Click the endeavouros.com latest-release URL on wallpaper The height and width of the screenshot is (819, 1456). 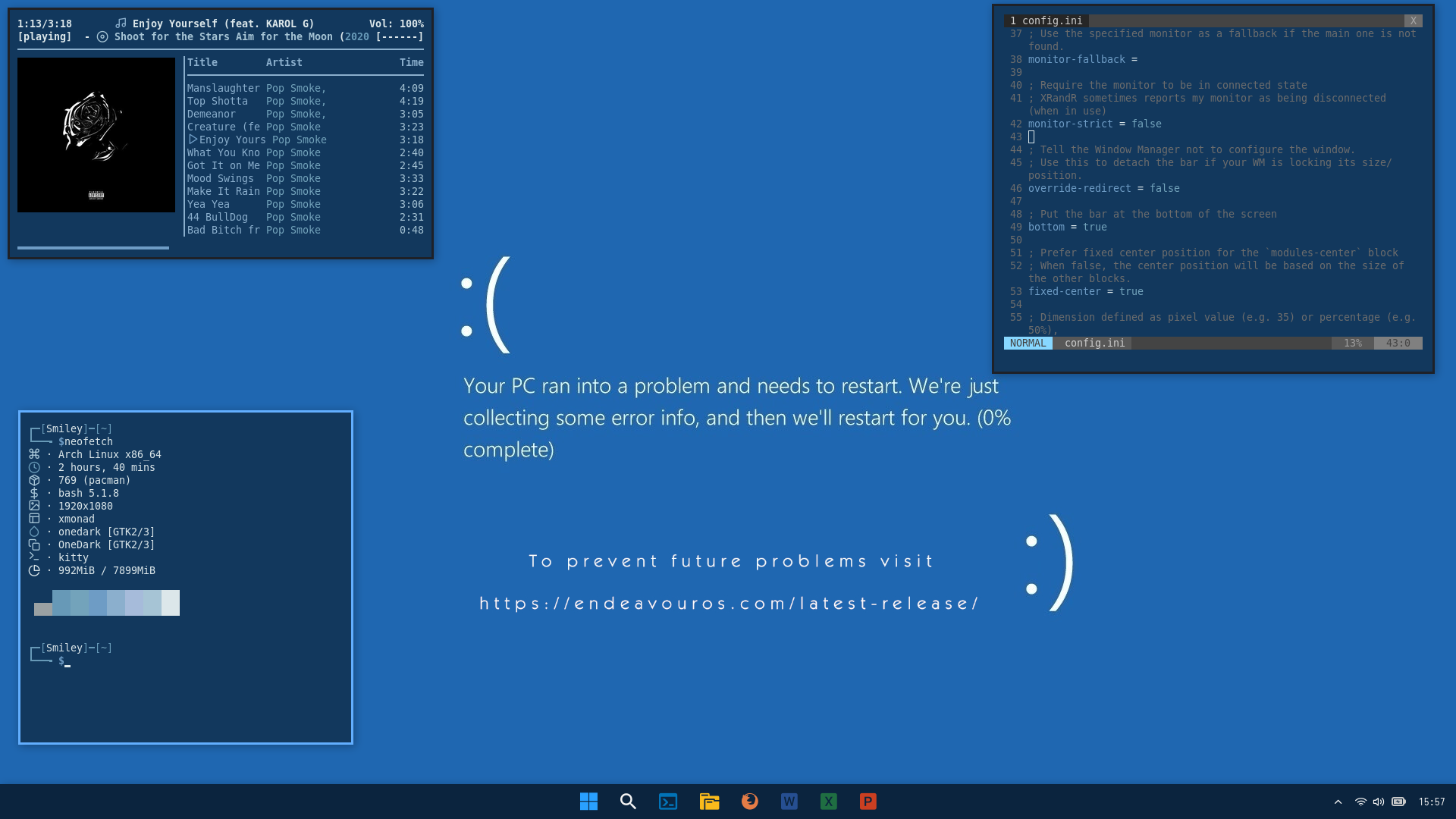coord(729,604)
